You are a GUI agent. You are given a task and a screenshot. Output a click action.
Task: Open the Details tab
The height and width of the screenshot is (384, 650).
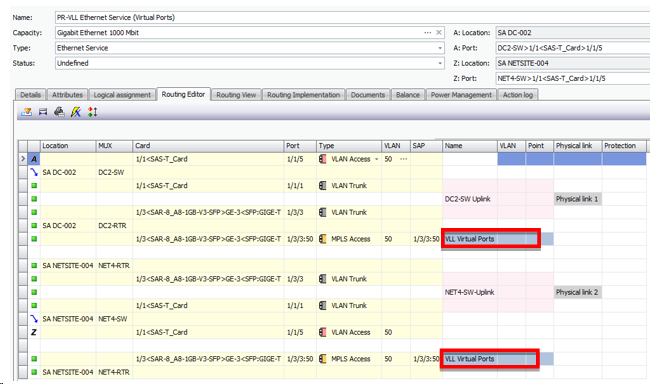(31, 95)
